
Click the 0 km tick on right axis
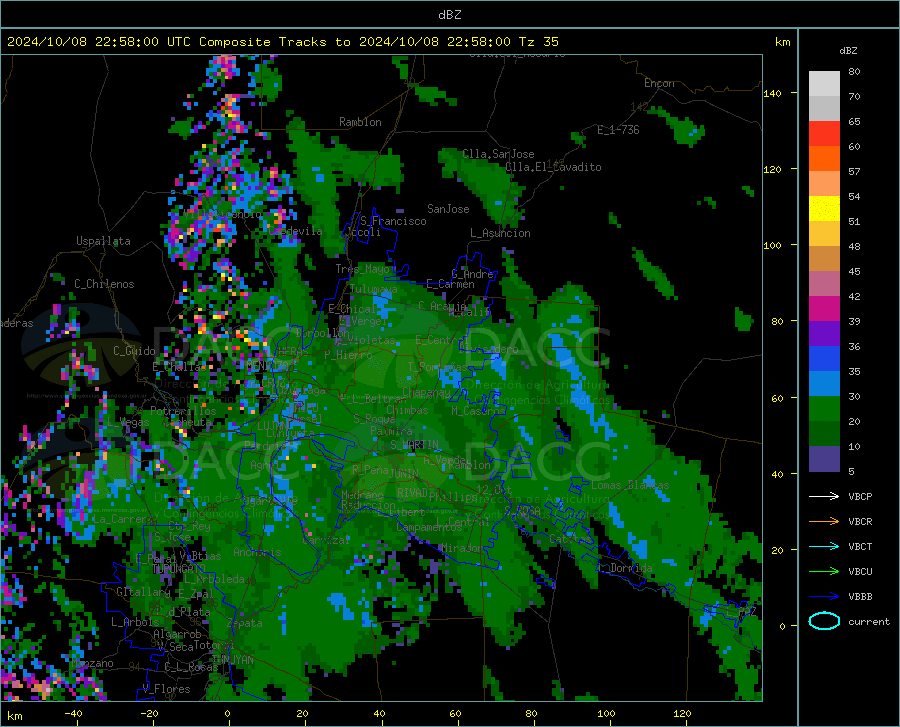coord(782,626)
